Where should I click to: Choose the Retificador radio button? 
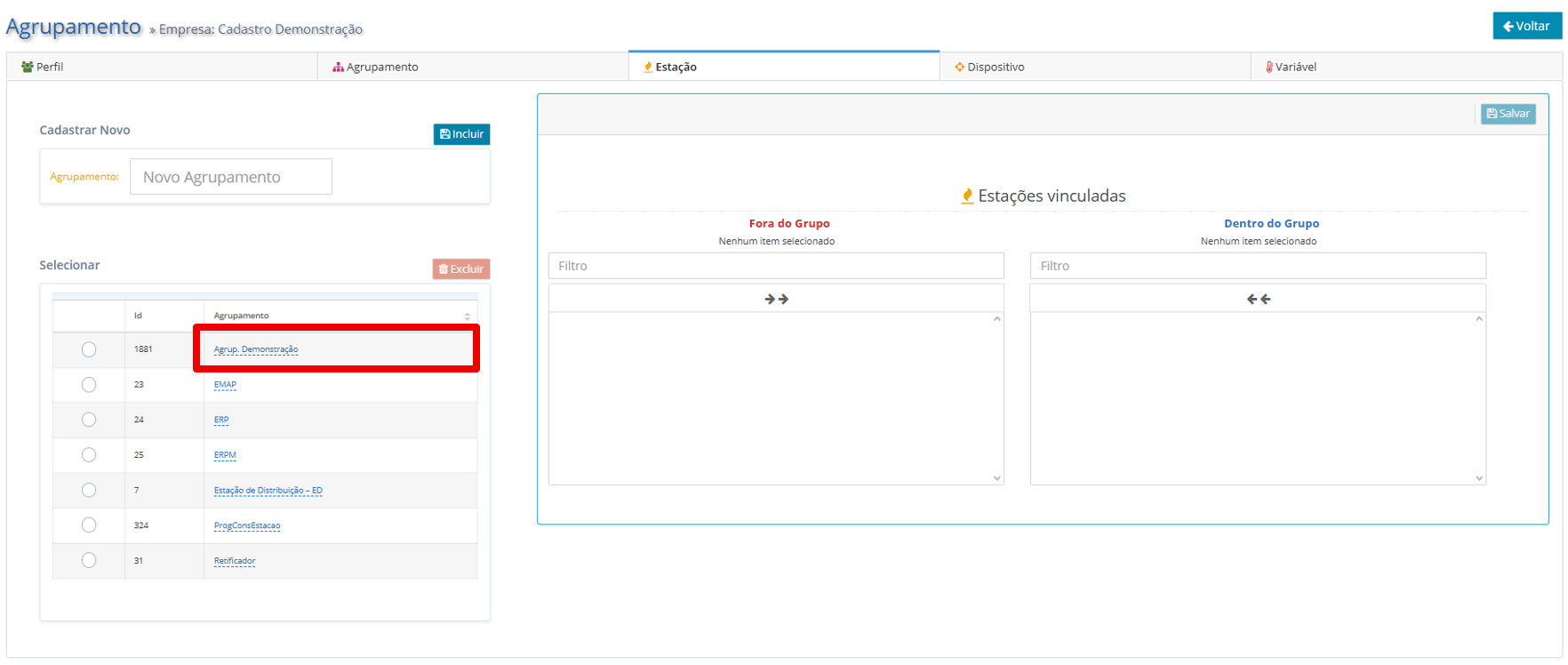[x=89, y=560]
